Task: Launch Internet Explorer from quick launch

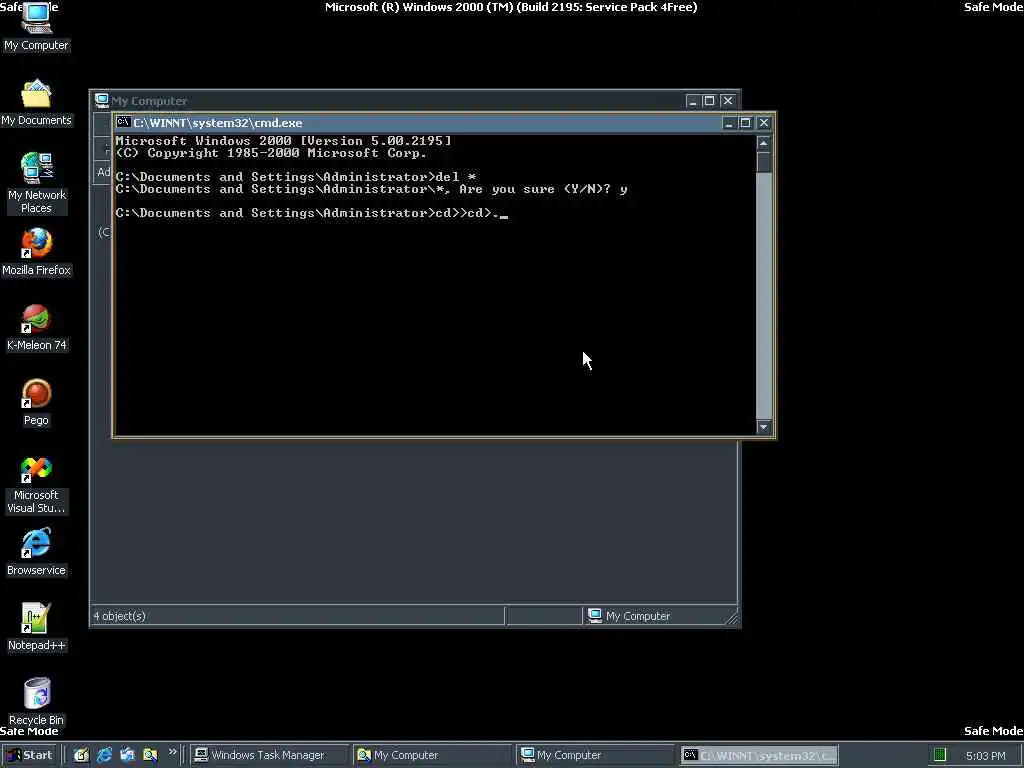Action: coord(104,755)
